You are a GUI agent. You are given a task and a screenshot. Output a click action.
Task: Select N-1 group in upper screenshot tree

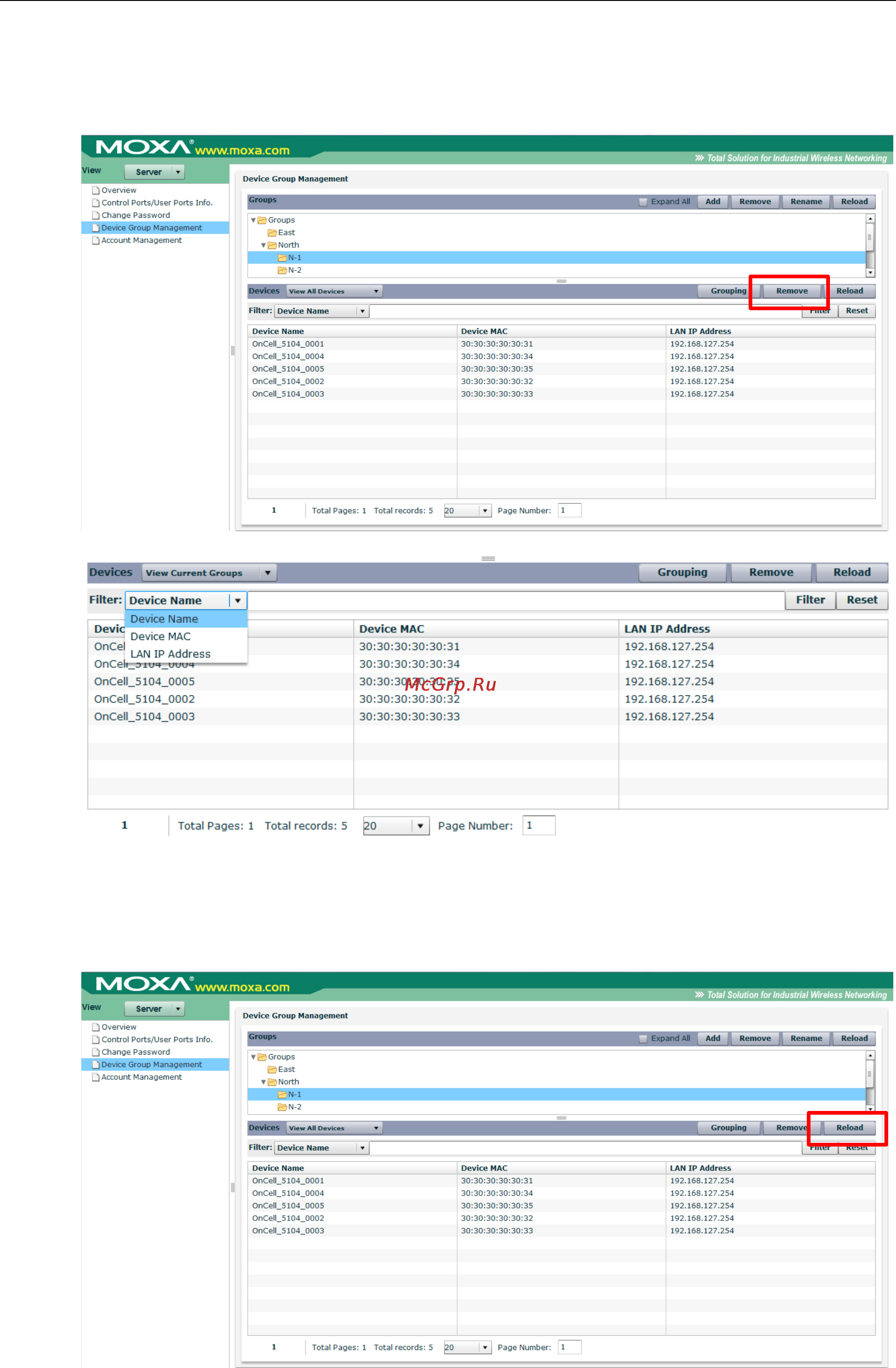[x=556, y=258]
